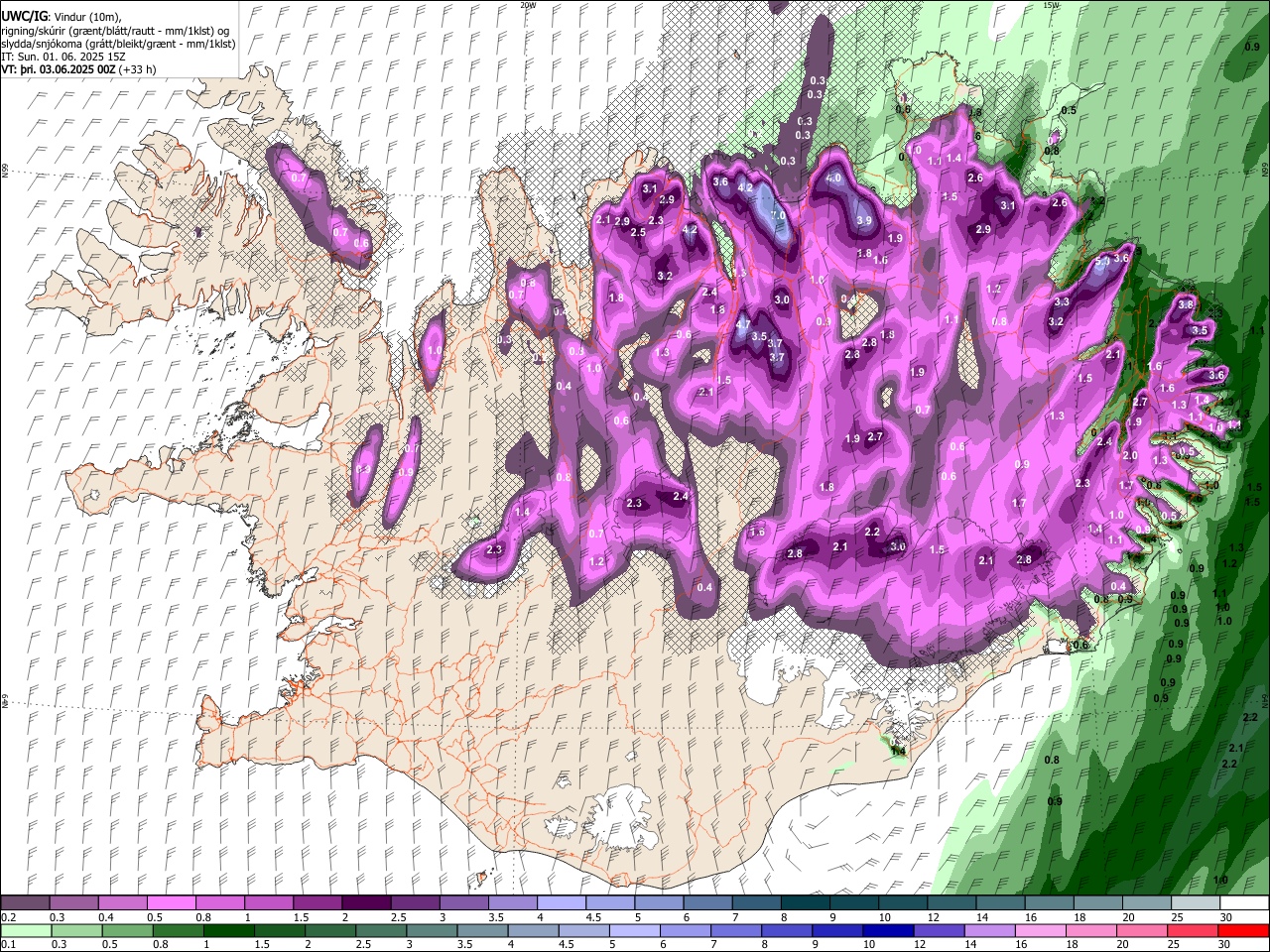Click the '0.2' label in the upper legend row
The width and height of the screenshot is (1270, 952).
[8, 917]
